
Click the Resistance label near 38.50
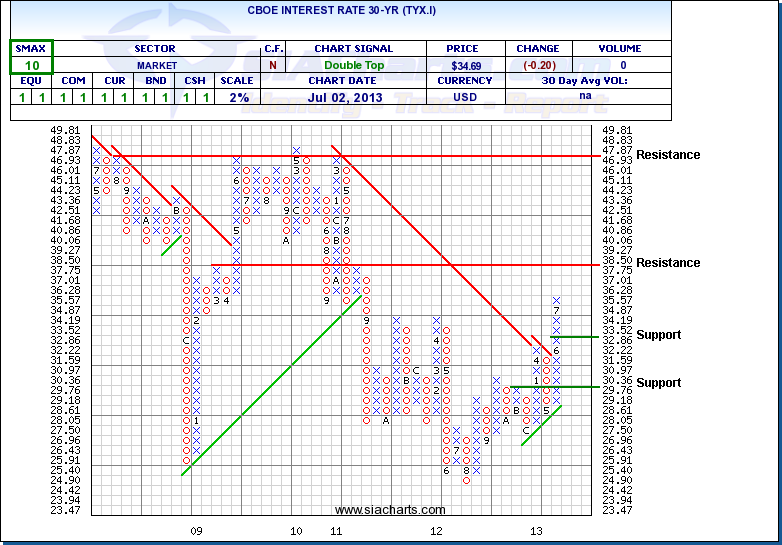[668, 263]
